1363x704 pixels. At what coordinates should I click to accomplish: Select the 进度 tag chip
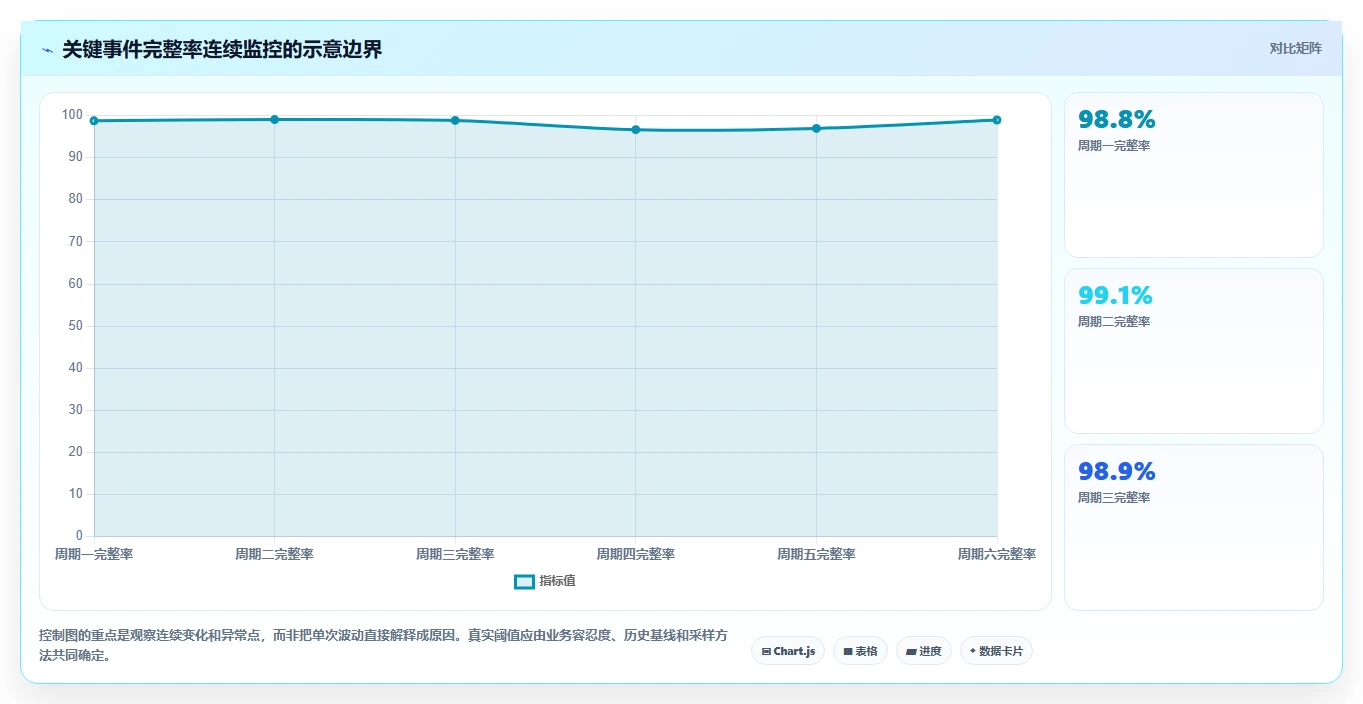point(923,651)
